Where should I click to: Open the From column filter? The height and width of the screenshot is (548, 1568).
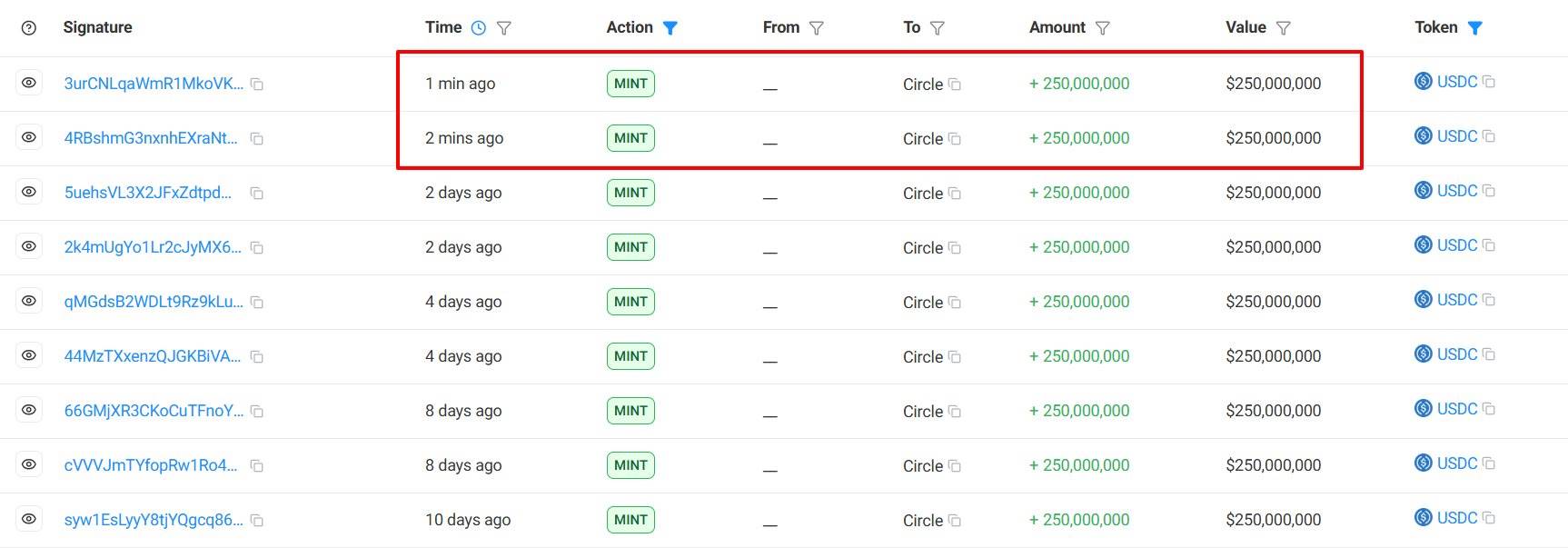(817, 28)
